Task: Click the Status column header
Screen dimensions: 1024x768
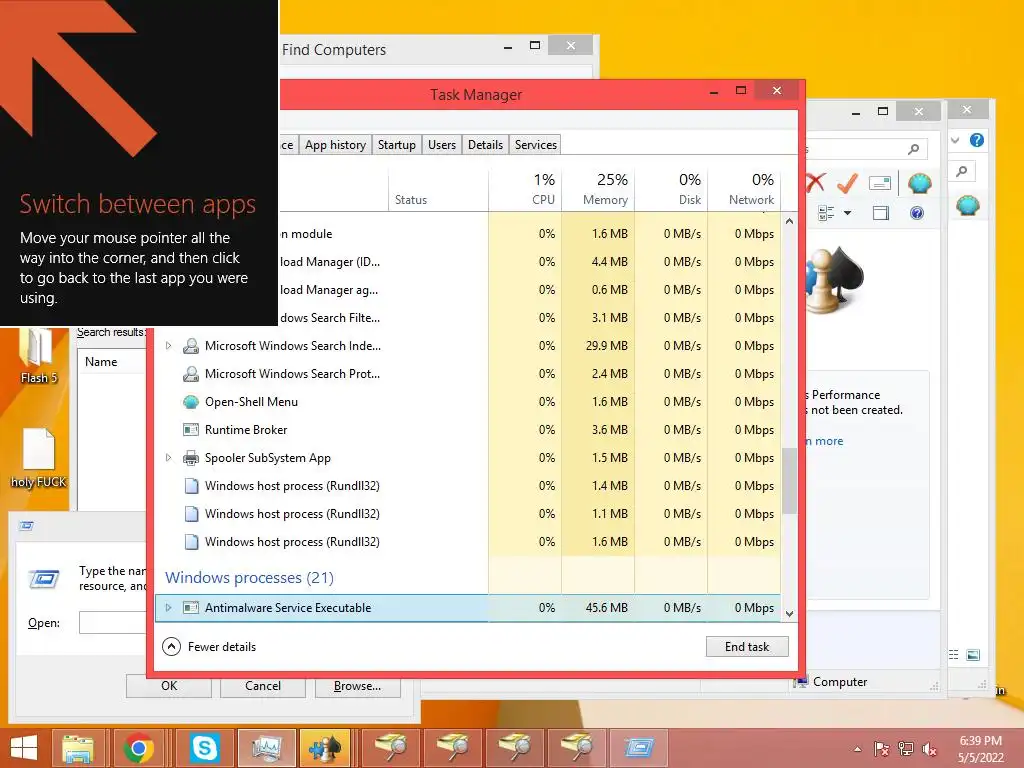Action: 438,189
